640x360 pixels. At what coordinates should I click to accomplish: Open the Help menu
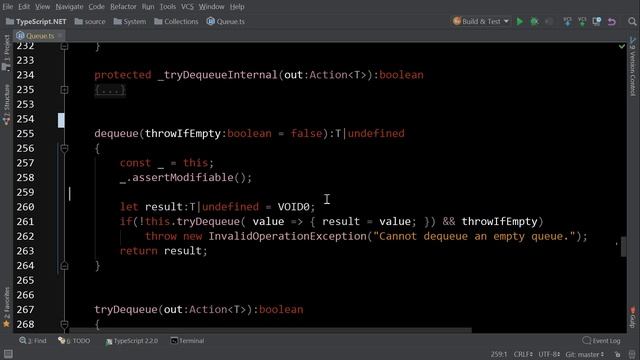pos(237,7)
